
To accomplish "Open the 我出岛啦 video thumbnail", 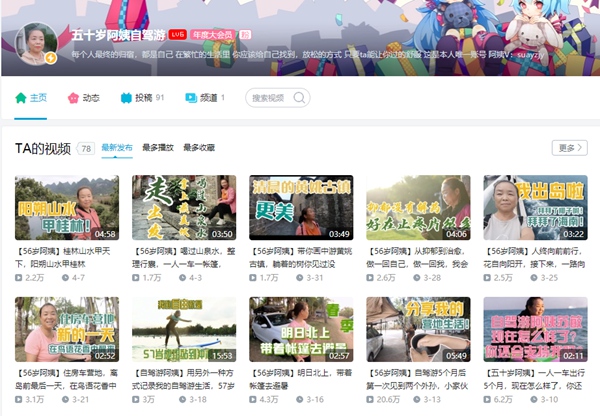I will point(535,208).
